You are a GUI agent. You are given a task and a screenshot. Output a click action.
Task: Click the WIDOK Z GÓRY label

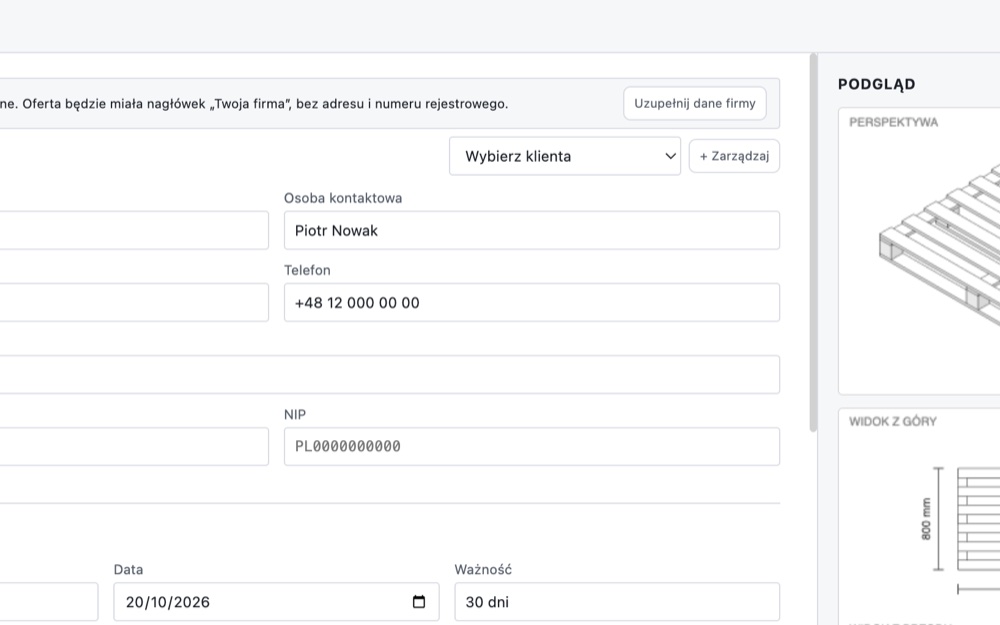click(x=893, y=422)
